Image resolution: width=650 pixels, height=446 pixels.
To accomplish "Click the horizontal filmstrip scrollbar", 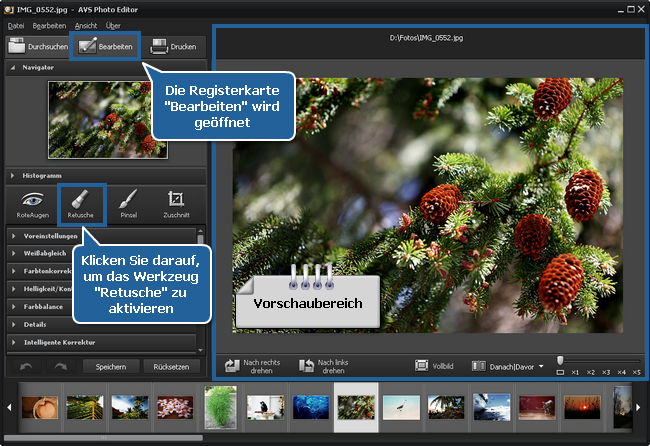I will click(x=103, y=438).
